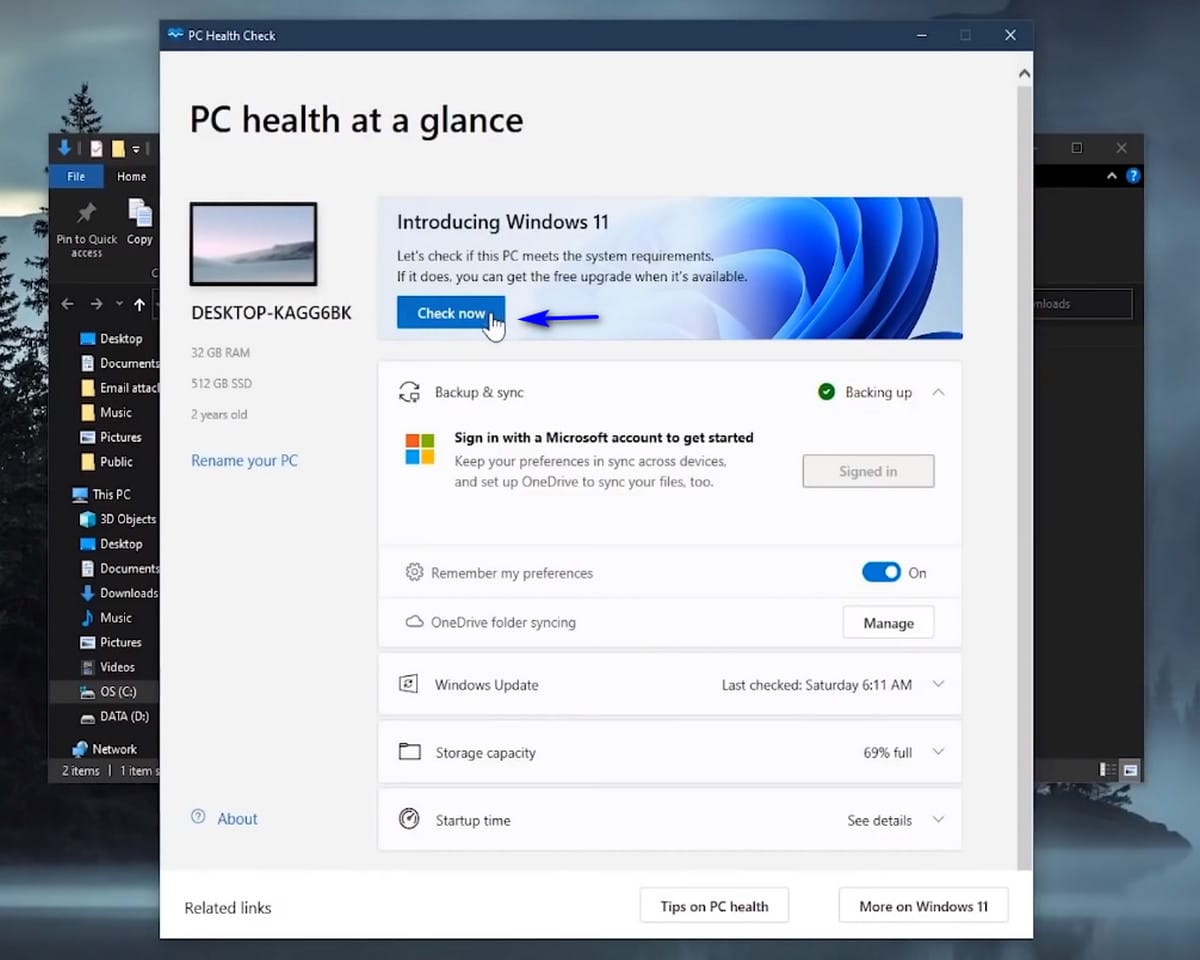This screenshot has height=960, width=1200.
Task: Collapse the ribbon chevron in File Explorer
Action: (x=1111, y=176)
